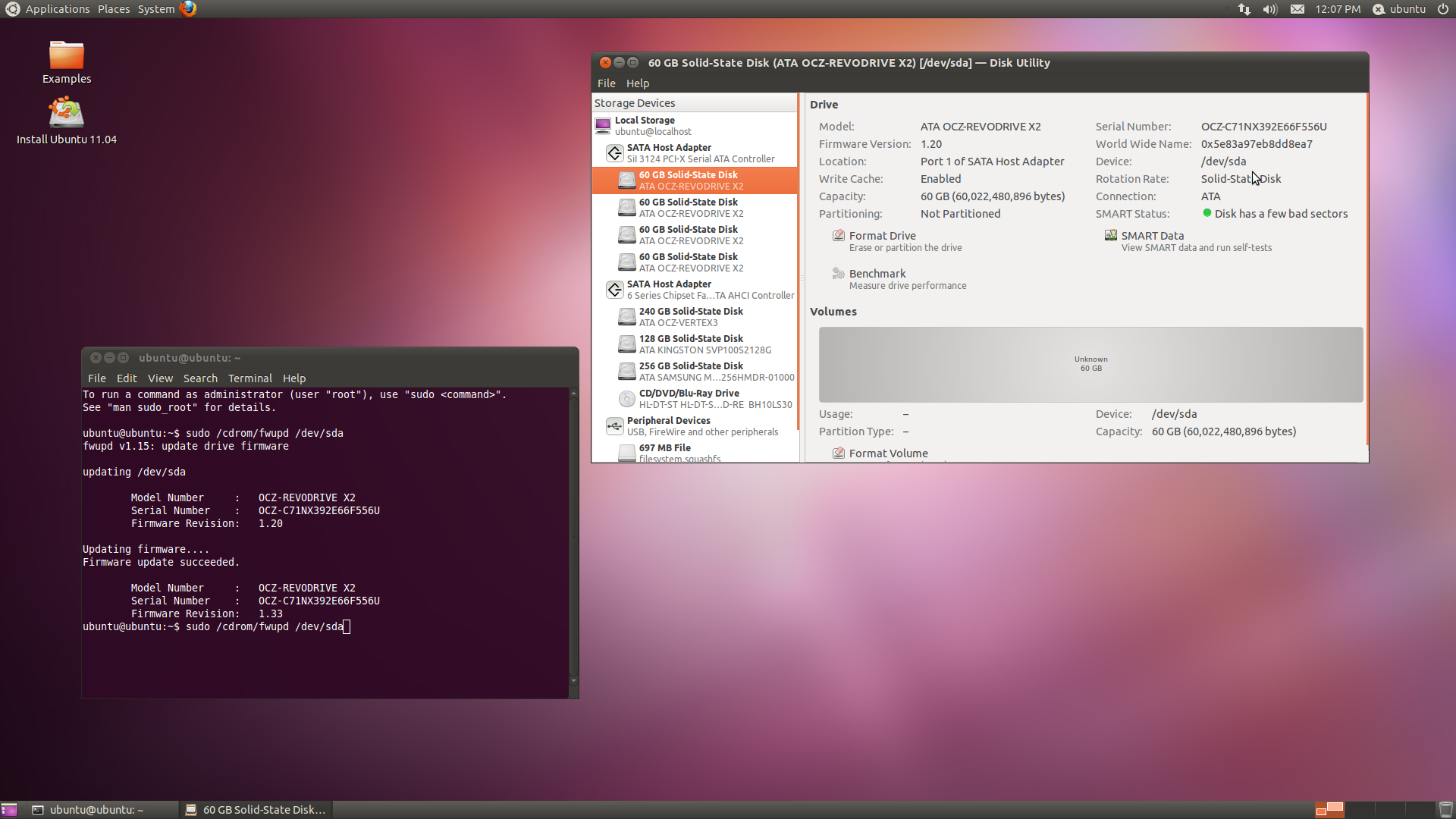Click the 256 GB Samsung disk icon
The width and height of the screenshot is (1456, 819).
[x=627, y=371]
